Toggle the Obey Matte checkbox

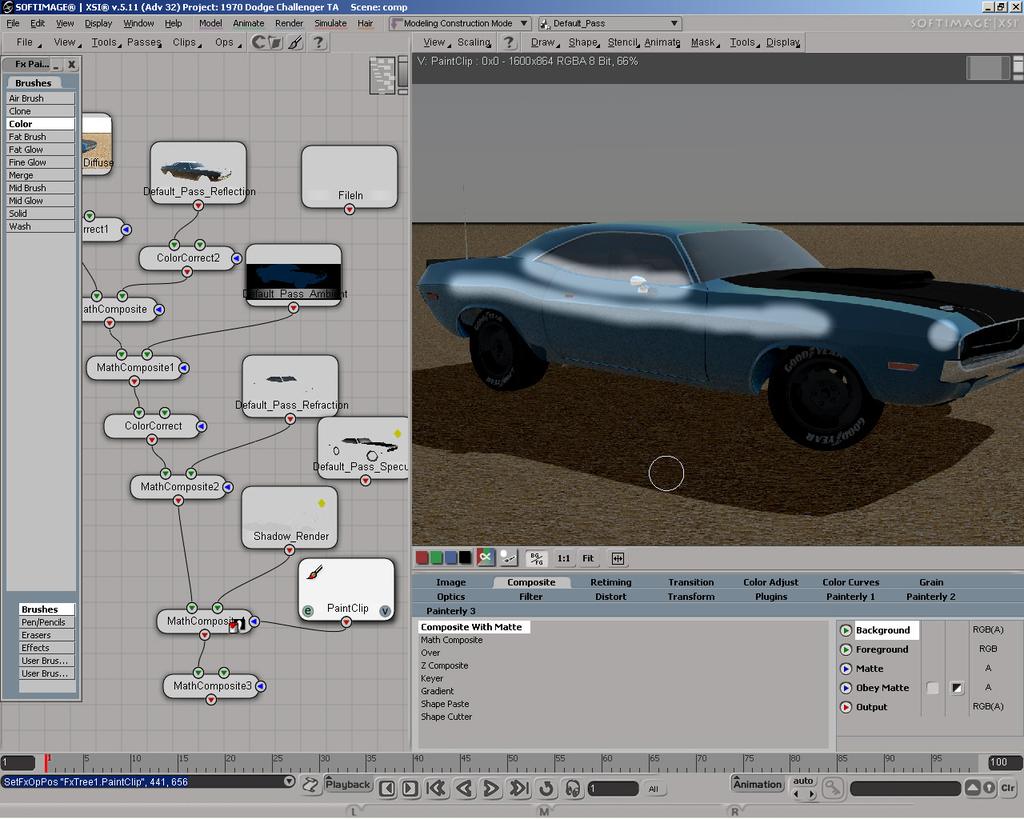[933, 688]
